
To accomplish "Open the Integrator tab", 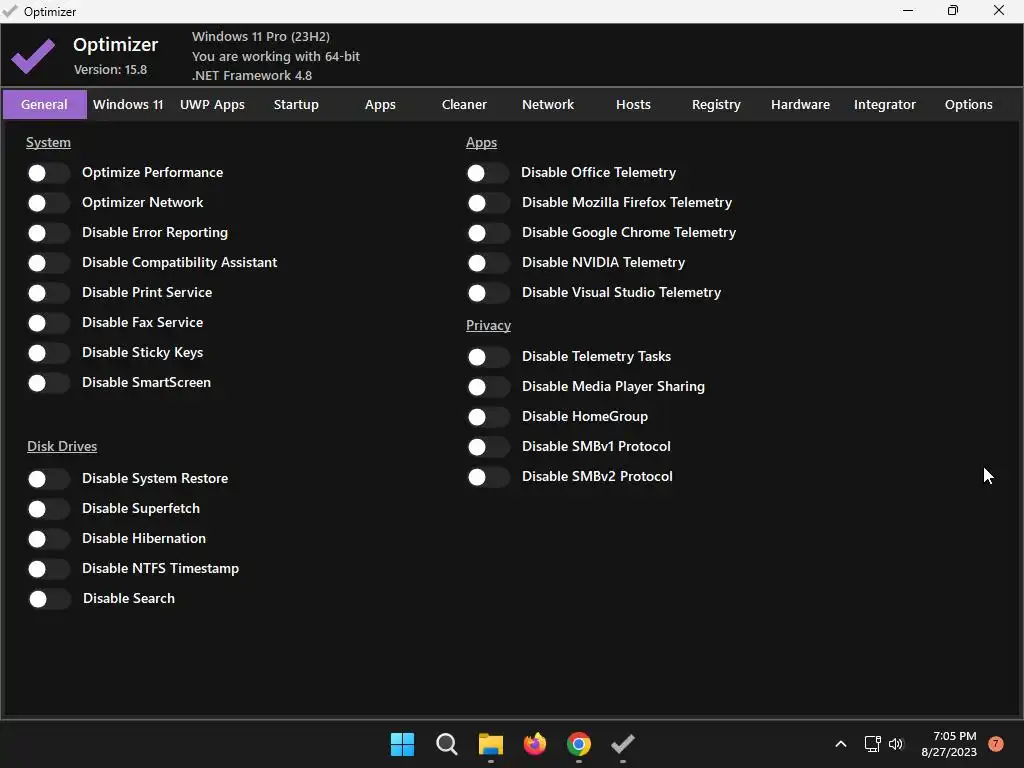I will click(885, 104).
